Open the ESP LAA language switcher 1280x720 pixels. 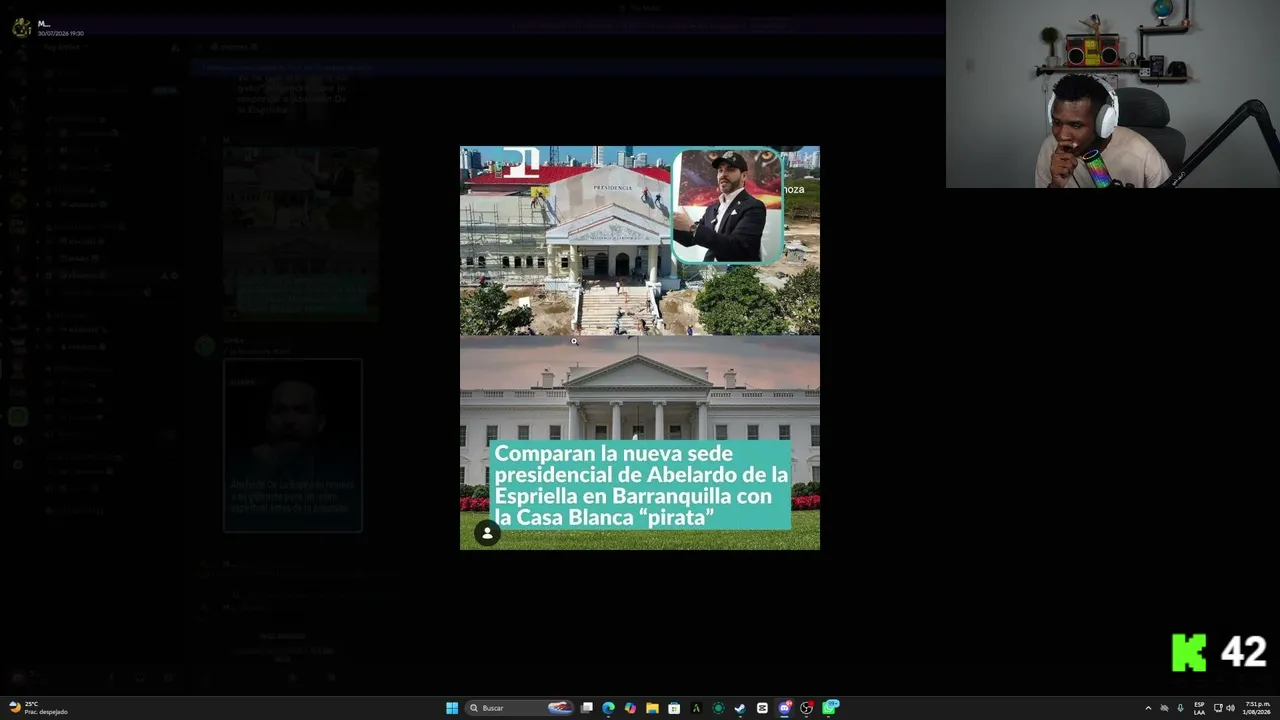coord(1199,708)
